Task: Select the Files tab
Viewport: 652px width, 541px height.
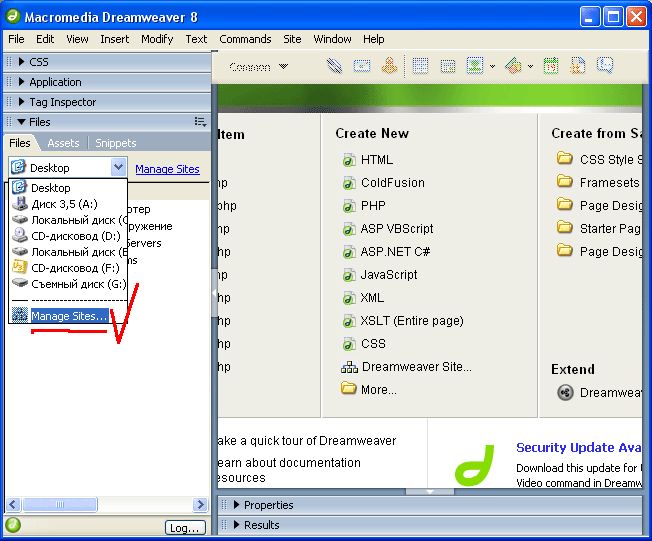Action: 20,143
